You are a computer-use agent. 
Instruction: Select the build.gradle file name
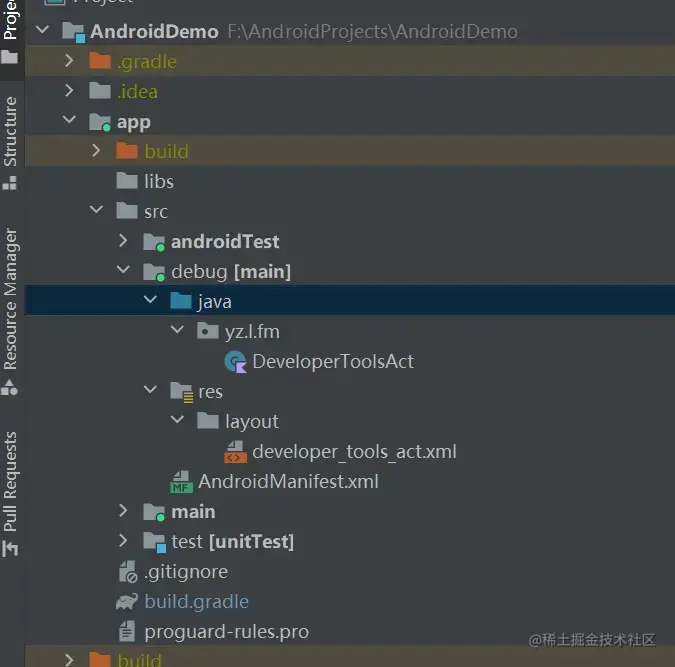coord(196,602)
